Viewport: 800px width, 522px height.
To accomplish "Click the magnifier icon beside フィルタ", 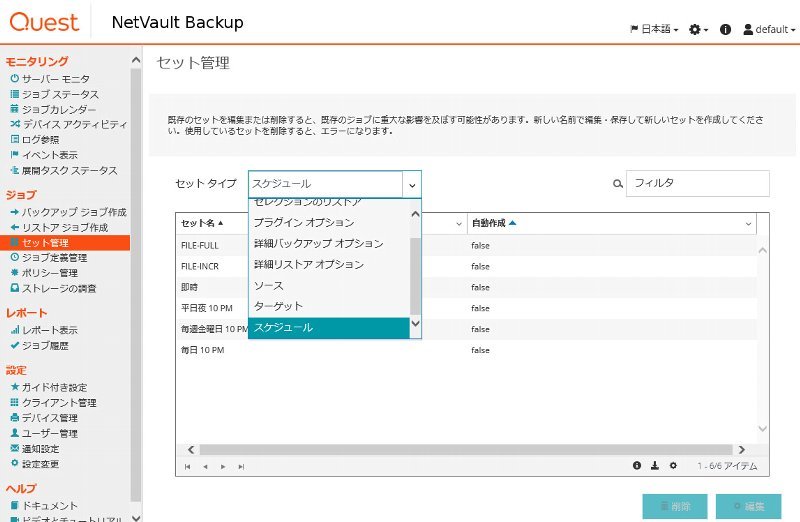I will [617, 184].
